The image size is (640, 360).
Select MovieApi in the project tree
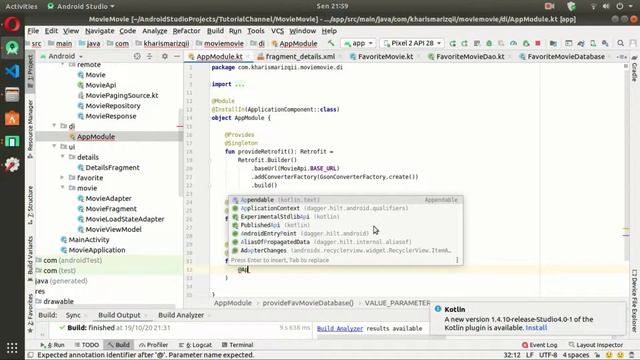click(100, 85)
